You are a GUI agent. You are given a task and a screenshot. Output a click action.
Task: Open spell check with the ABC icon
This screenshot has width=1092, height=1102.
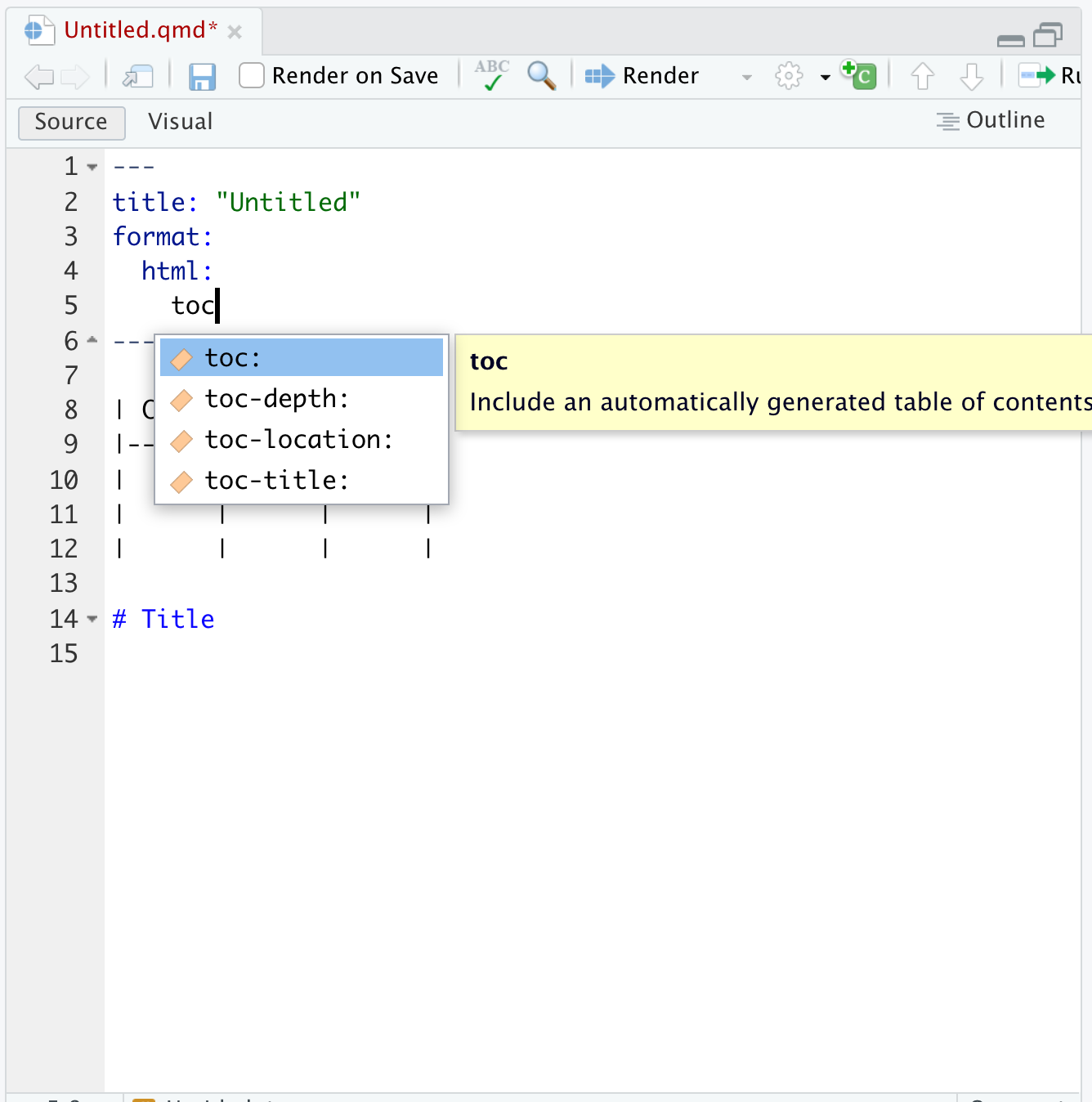(x=490, y=75)
